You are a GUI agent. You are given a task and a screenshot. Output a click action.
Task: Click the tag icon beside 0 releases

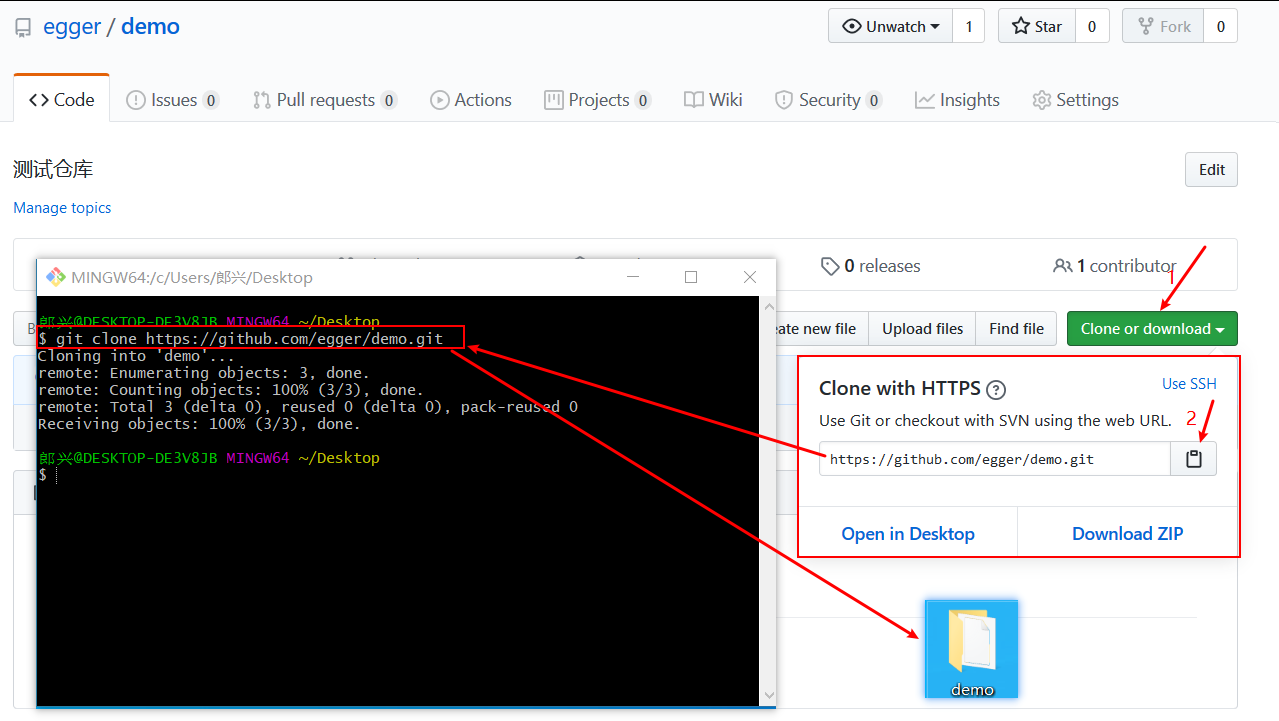[830, 266]
